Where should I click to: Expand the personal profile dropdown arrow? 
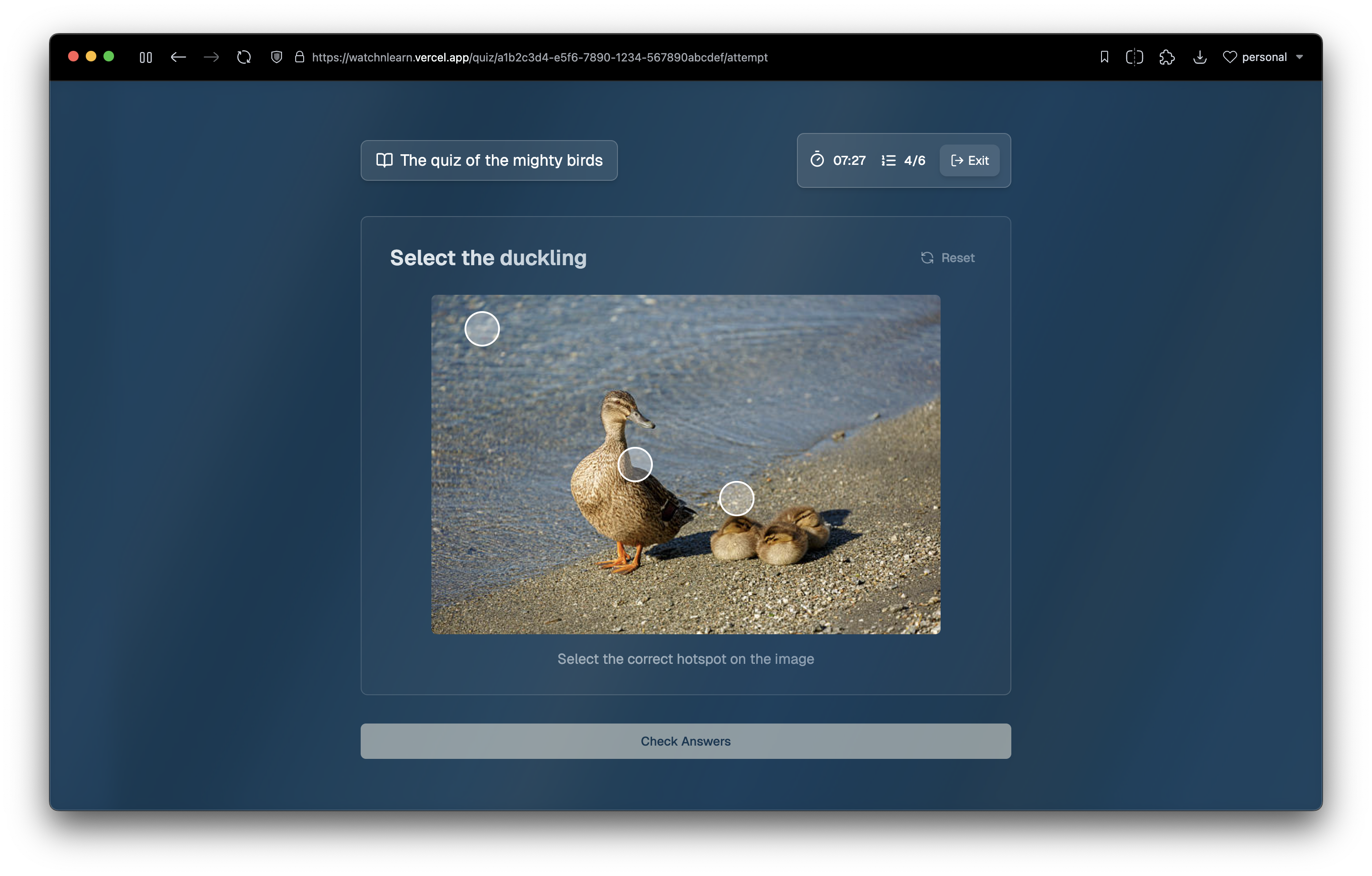pos(1300,57)
